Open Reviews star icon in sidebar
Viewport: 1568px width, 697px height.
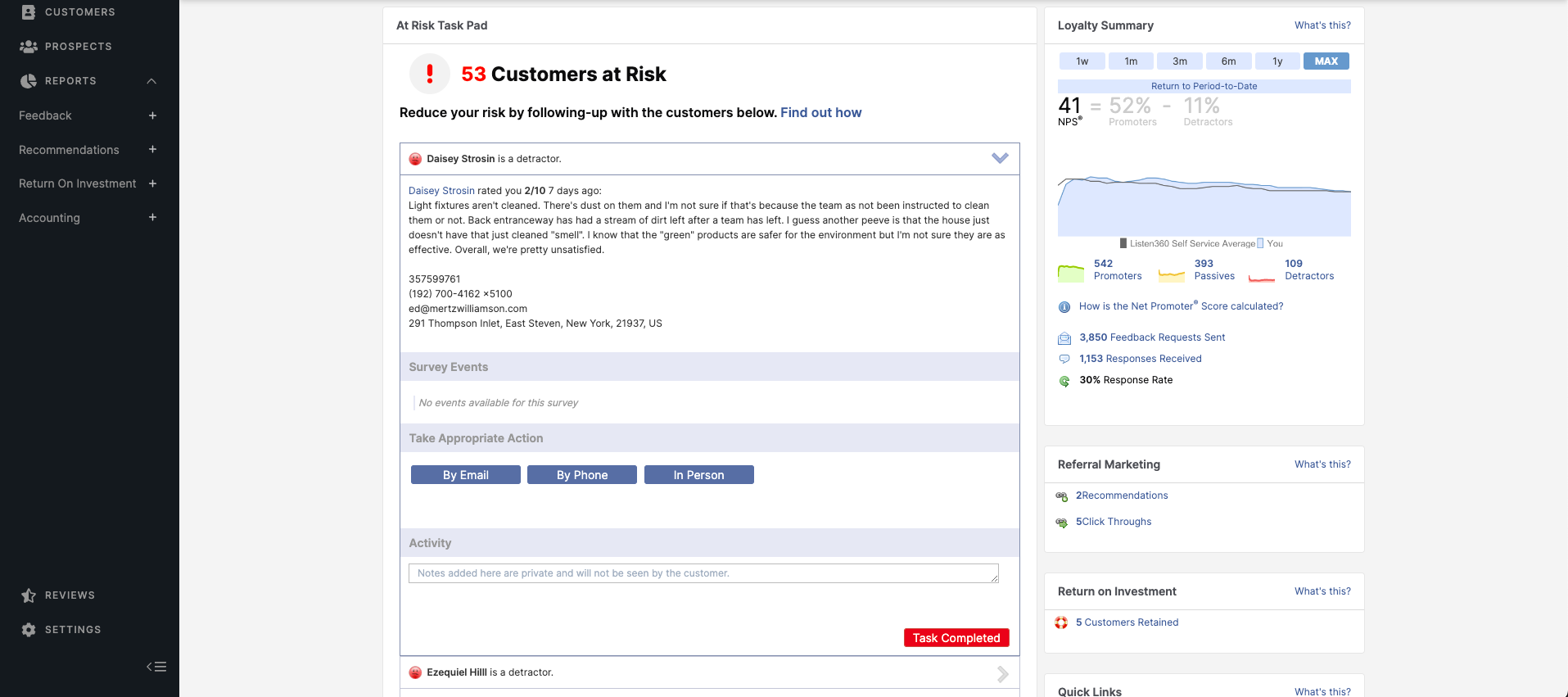click(29, 595)
